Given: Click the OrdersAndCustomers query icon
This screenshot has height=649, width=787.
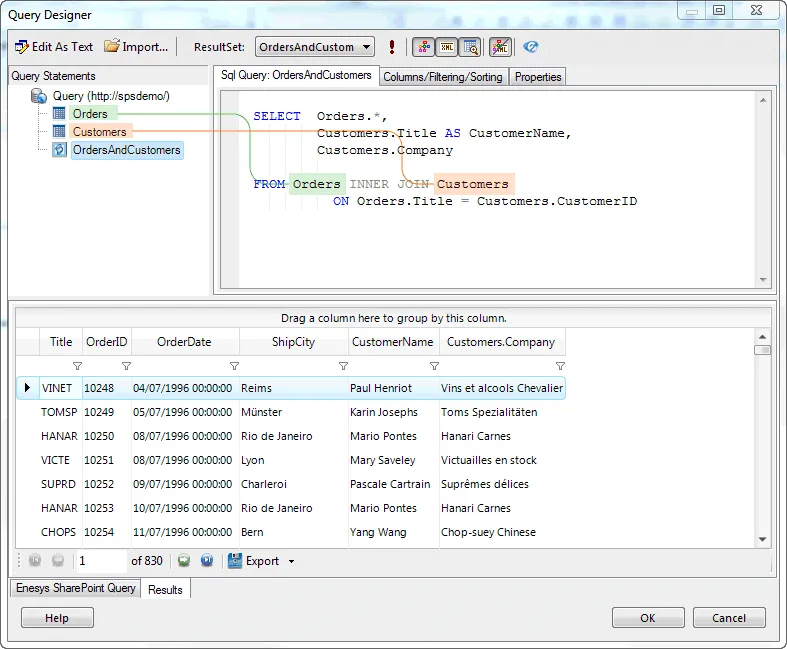Looking at the screenshot, I should tap(59, 150).
